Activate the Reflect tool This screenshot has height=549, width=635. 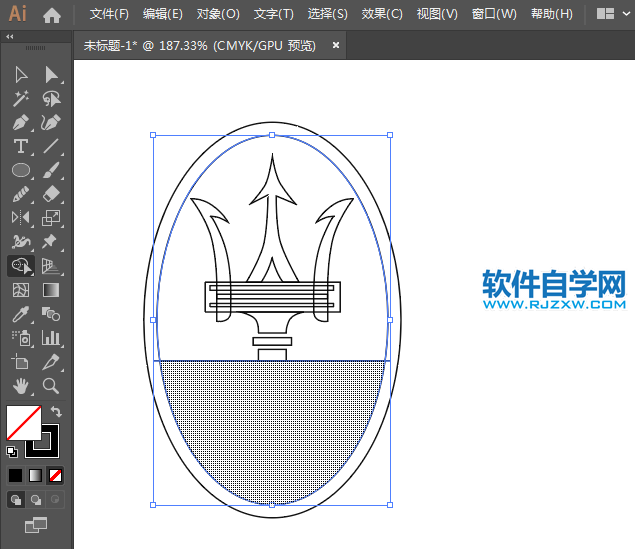[x=21, y=218]
